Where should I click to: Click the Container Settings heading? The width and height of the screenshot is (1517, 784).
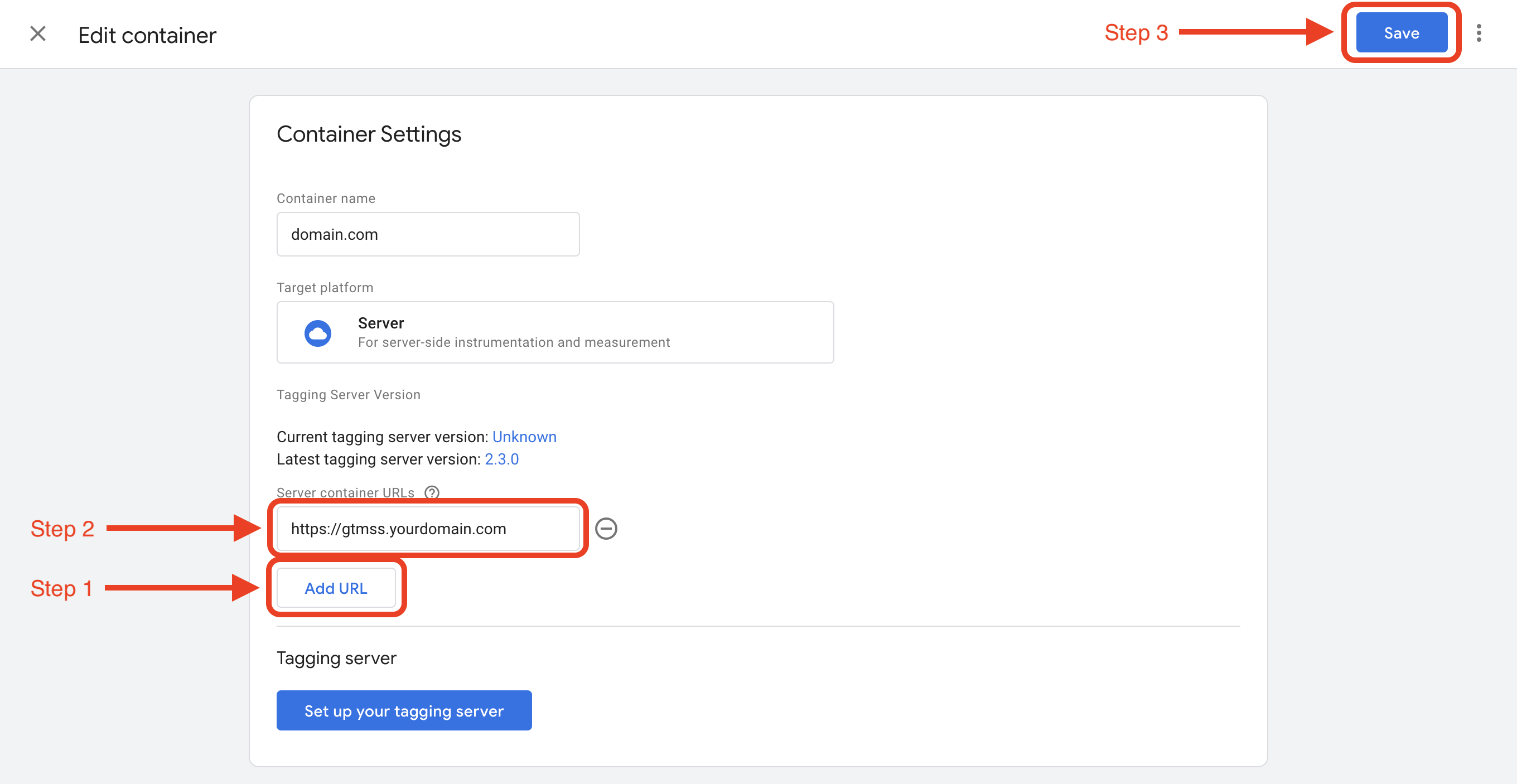369,134
